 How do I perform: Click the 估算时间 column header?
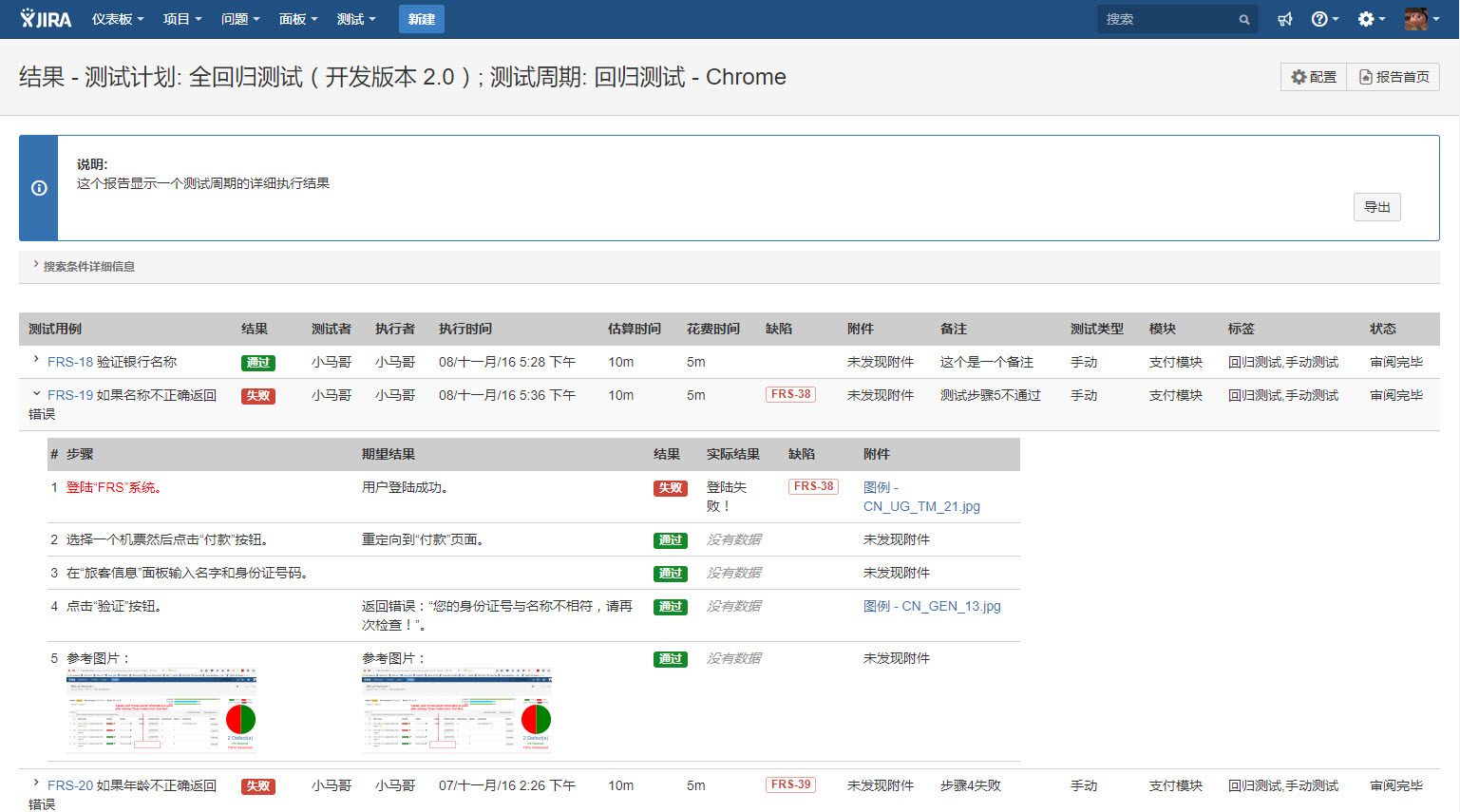(635, 329)
